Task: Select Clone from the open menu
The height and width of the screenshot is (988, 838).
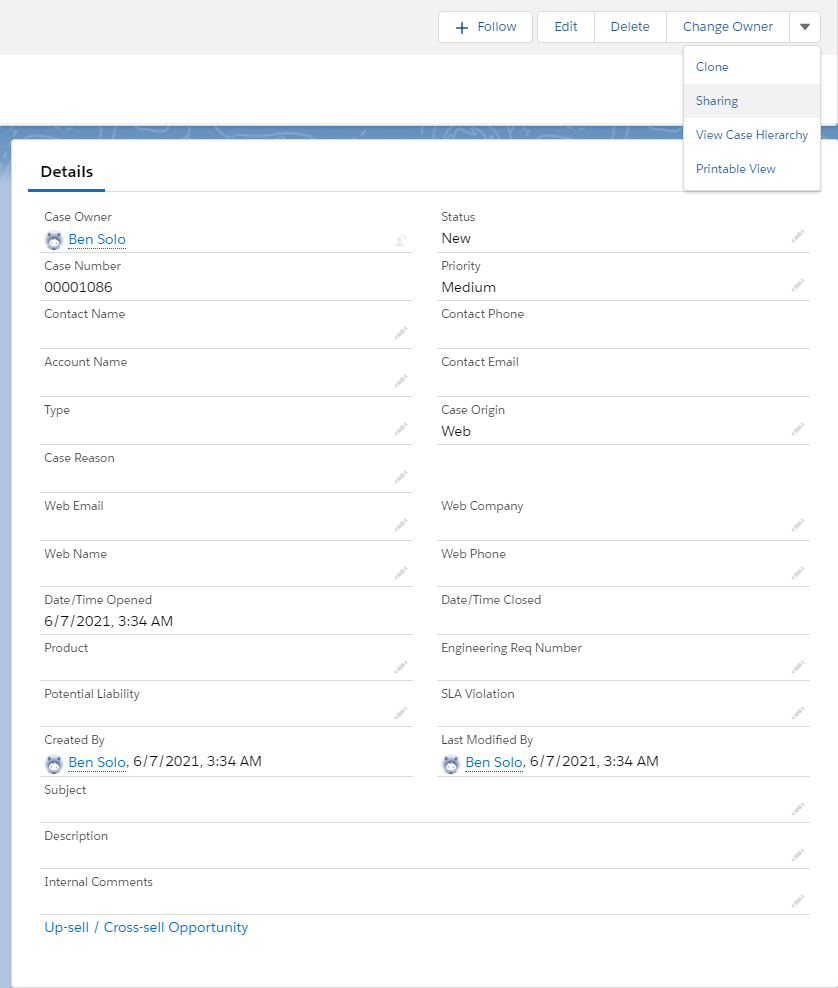Action: click(x=712, y=66)
